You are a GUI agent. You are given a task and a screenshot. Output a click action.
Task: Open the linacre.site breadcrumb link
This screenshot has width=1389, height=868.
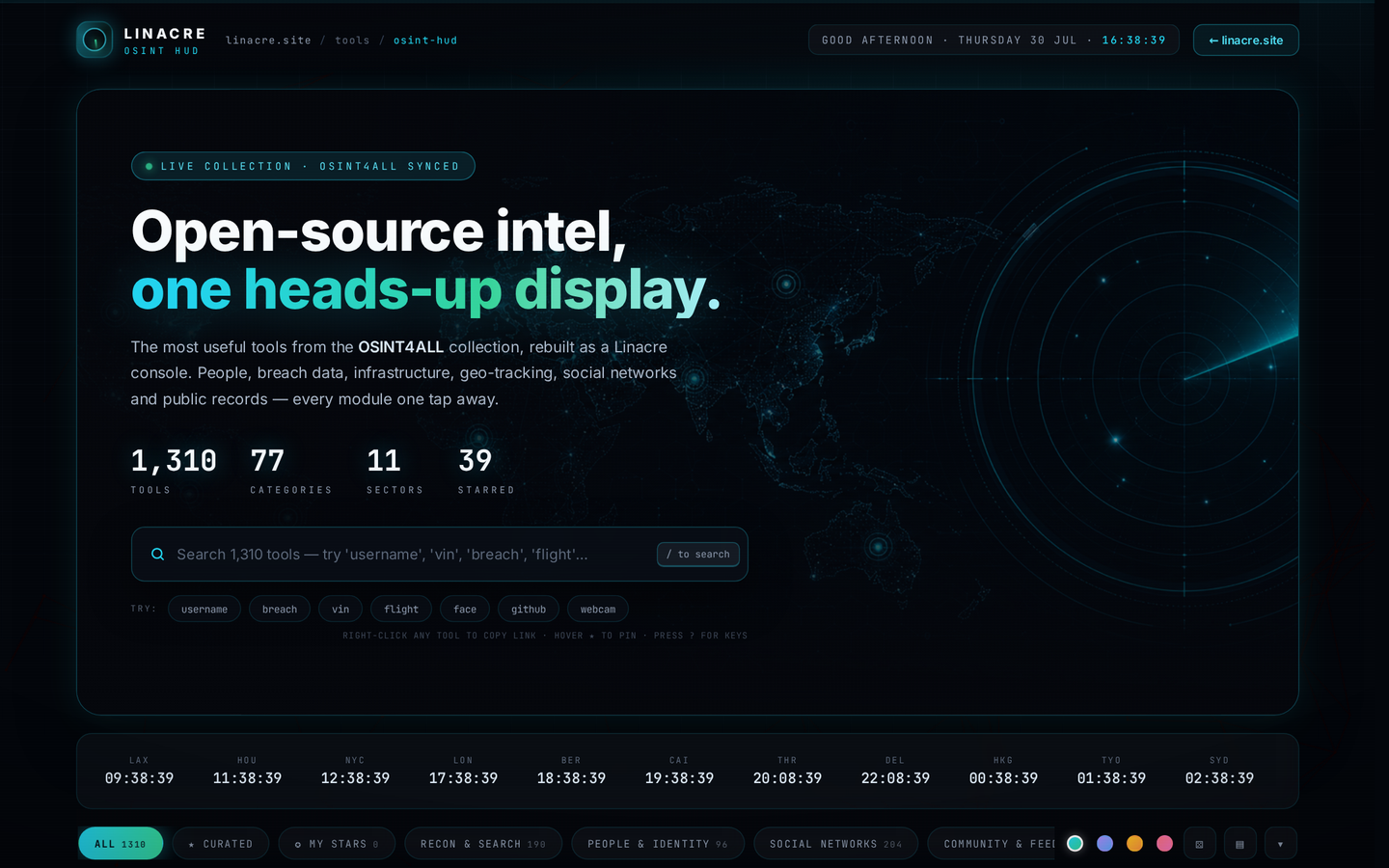point(268,41)
